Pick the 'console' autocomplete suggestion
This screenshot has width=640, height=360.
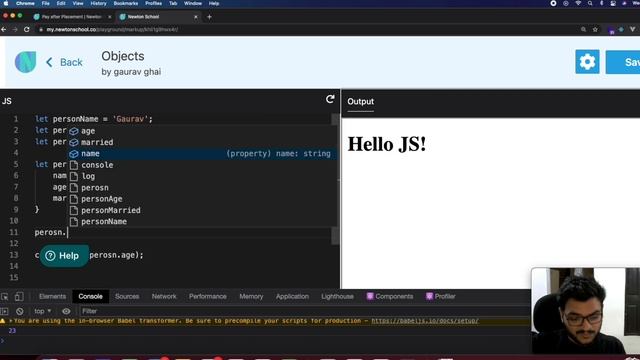(202, 165)
